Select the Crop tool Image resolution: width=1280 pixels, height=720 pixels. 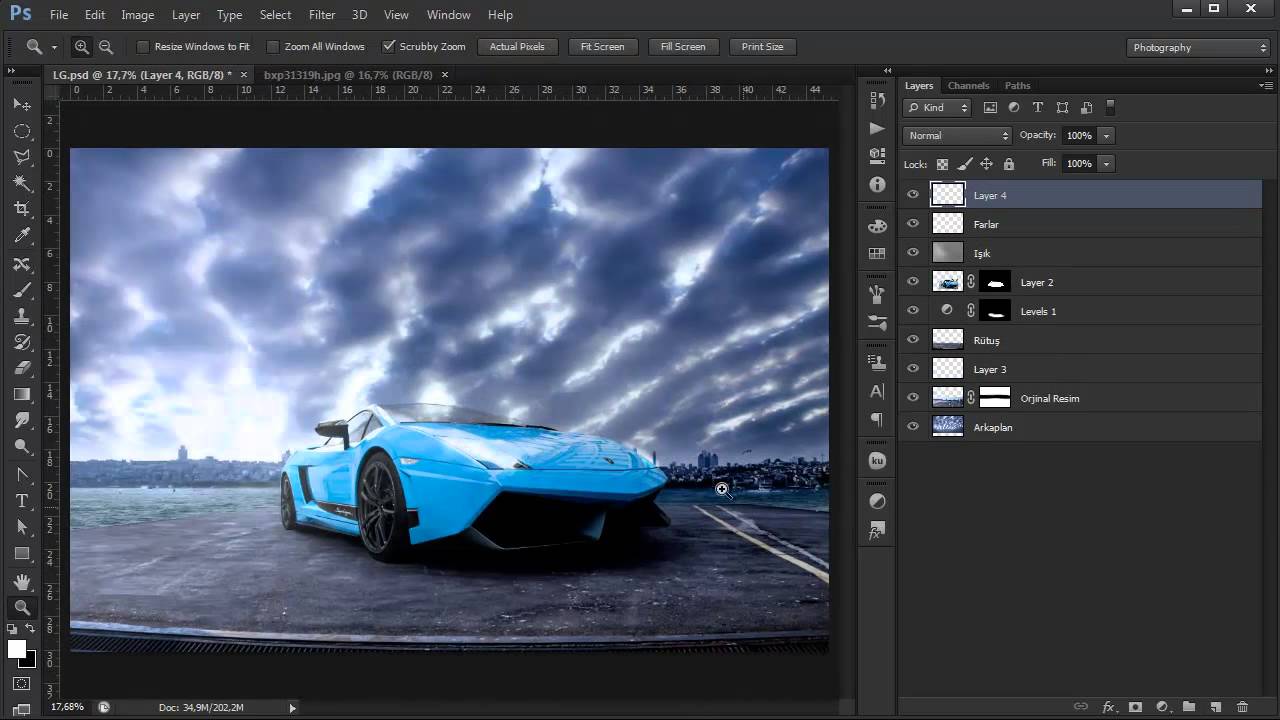[x=22, y=209]
